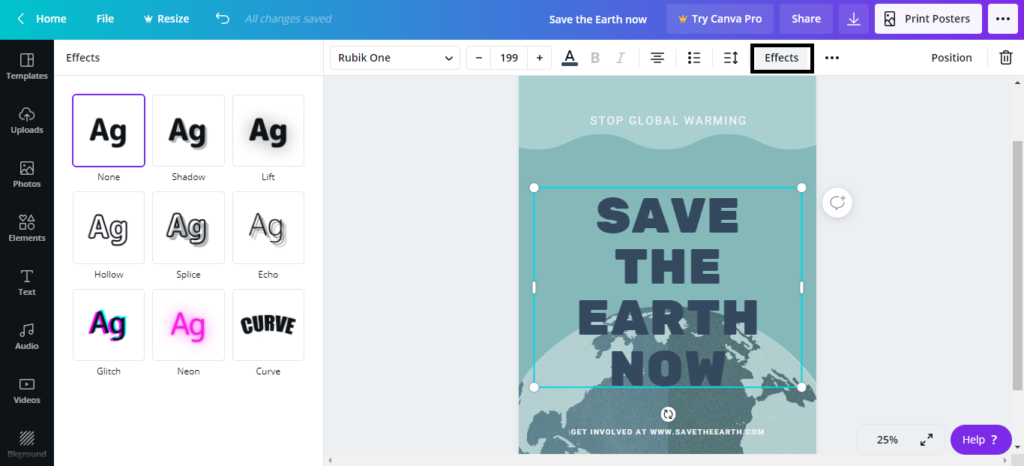Open the Videos sidebar panel
This screenshot has height=466, width=1024.
27,391
